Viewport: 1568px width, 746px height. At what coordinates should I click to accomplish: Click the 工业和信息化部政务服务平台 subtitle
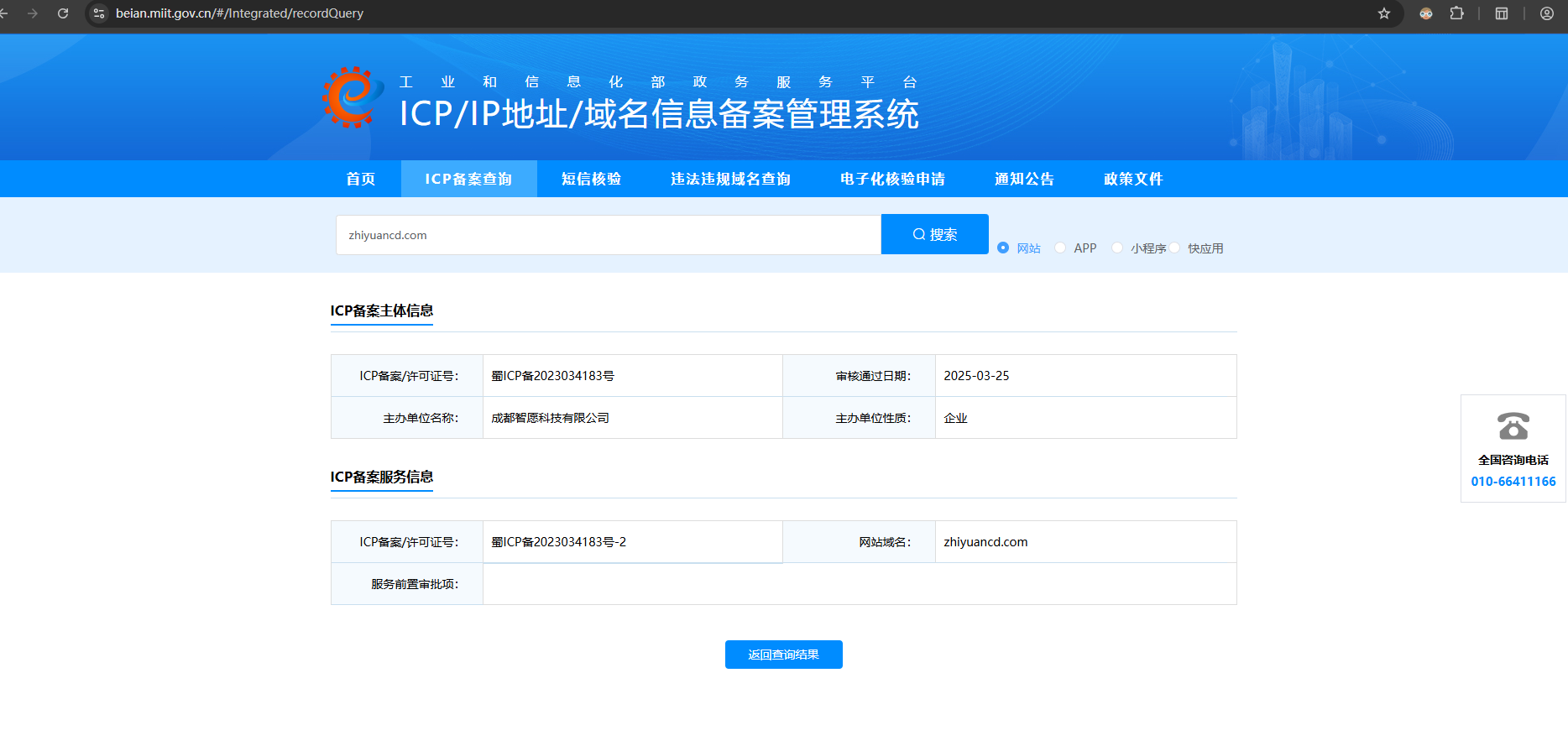coord(658,81)
